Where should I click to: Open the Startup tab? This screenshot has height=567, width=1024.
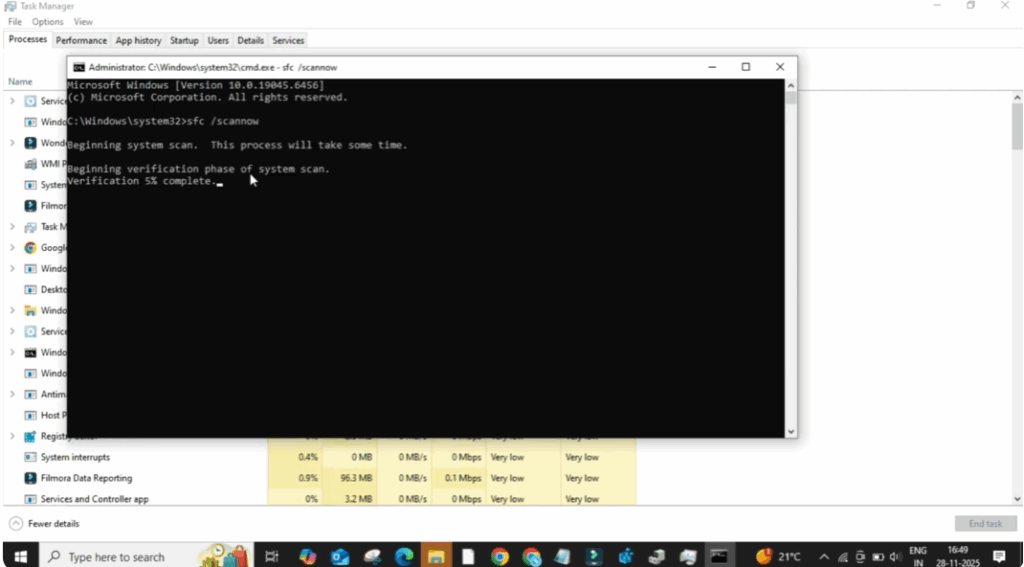[x=184, y=40]
